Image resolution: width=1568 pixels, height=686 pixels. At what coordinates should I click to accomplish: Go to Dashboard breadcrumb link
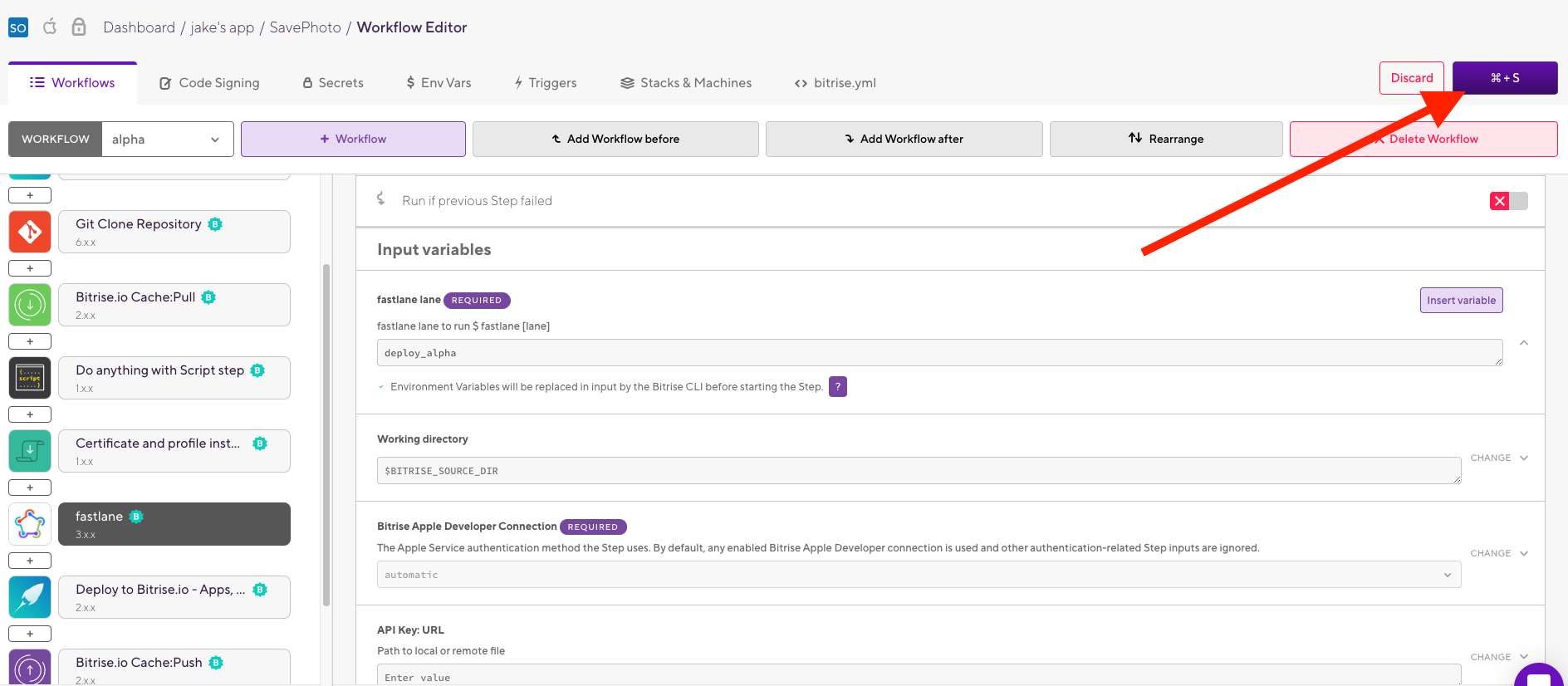(x=139, y=27)
